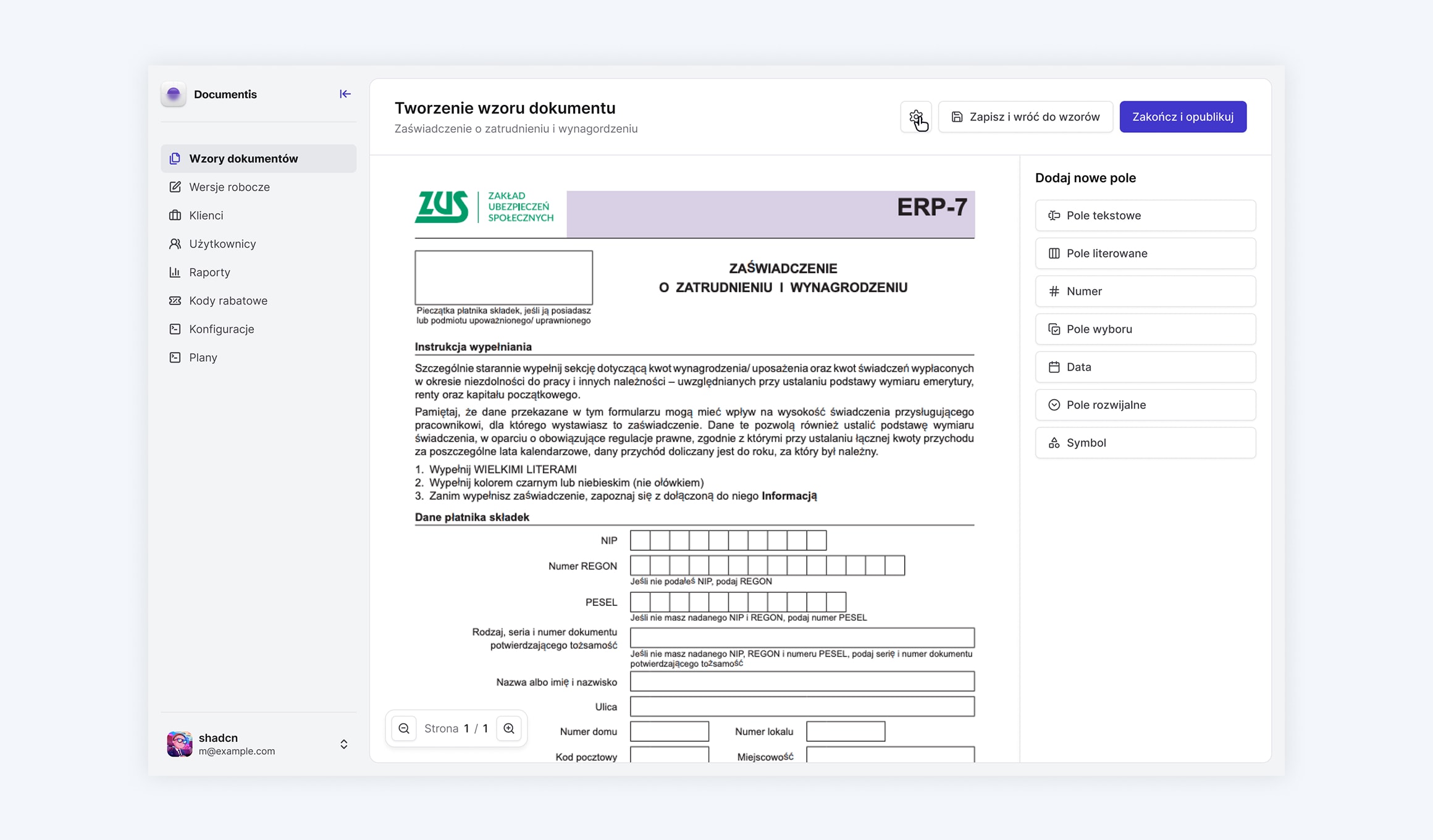1433x840 pixels.
Task: Click the Raporty chart icon
Action: 175,272
